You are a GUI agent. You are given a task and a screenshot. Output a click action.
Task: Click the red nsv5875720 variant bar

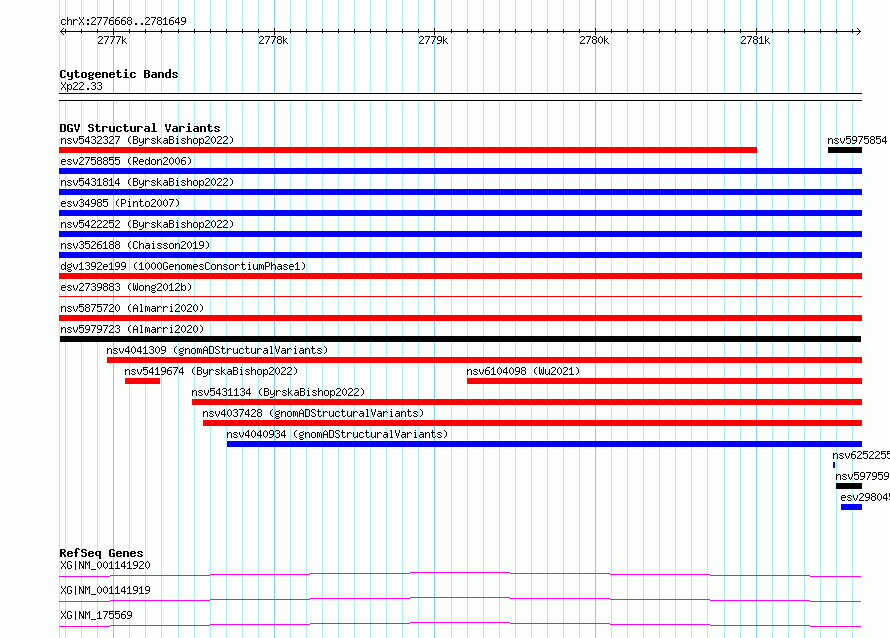pos(460,318)
